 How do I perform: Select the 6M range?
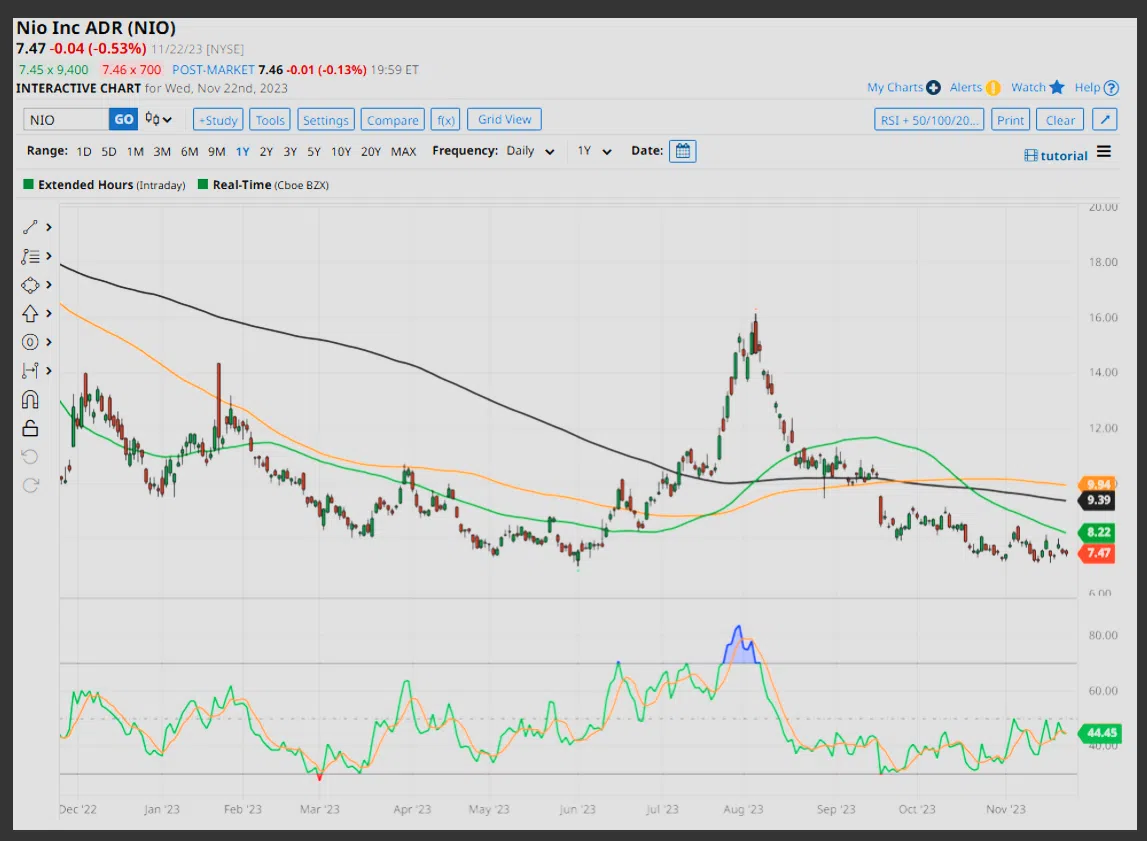[189, 151]
